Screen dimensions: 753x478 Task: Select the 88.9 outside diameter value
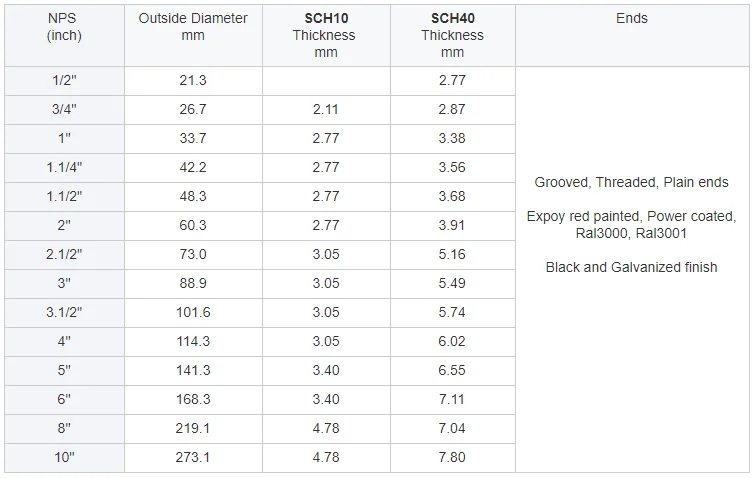[x=193, y=284]
